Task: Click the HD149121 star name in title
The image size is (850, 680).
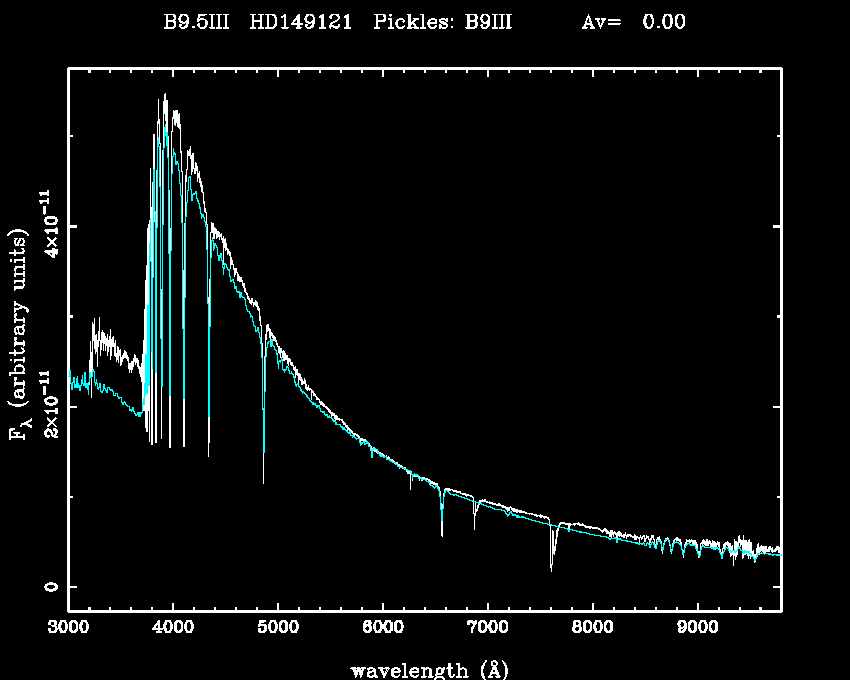Action: 306,22
